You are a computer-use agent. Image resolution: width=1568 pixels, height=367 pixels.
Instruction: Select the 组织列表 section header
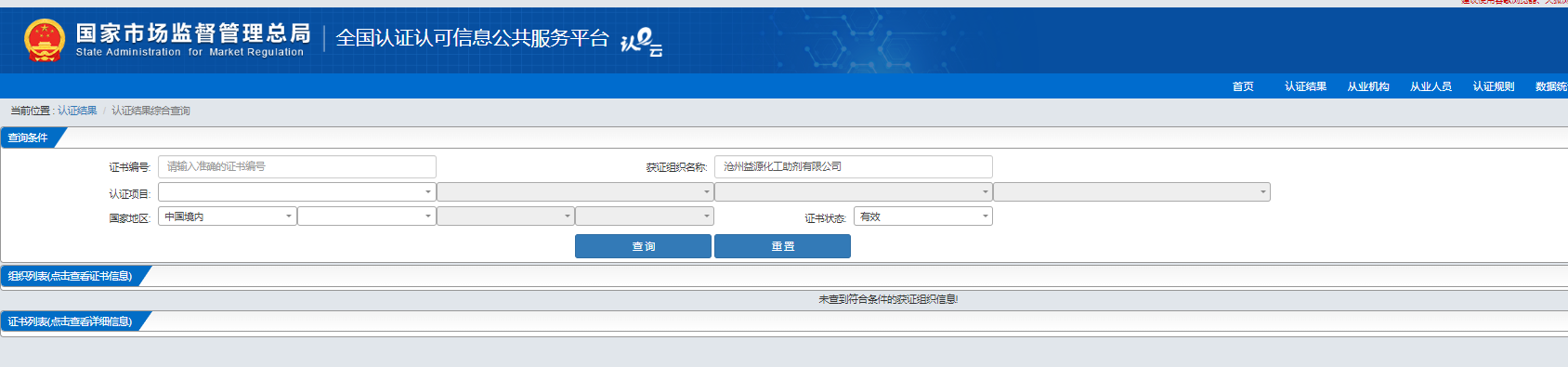pos(71,276)
